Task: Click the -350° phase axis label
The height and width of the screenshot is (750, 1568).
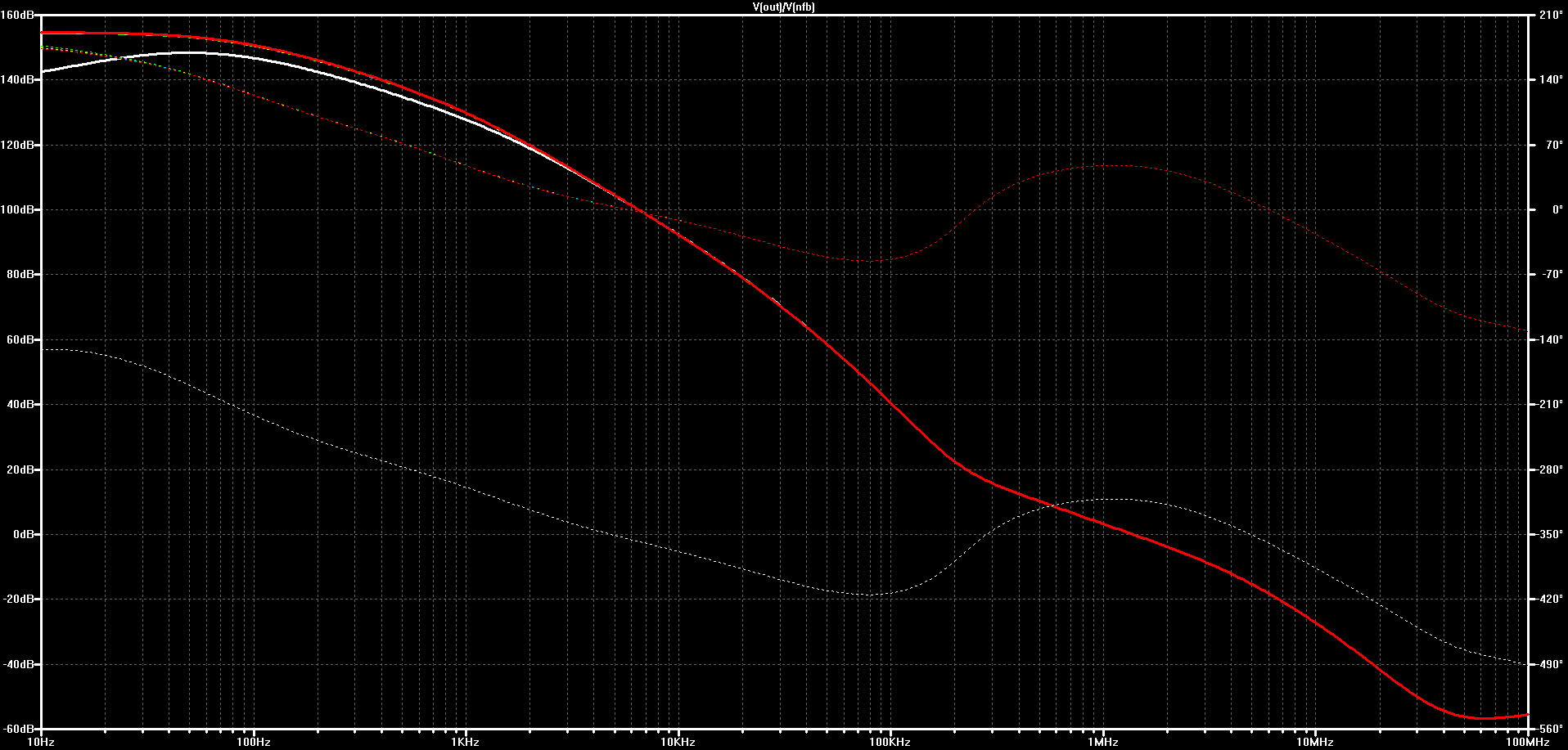Action: click(1551, 534)
